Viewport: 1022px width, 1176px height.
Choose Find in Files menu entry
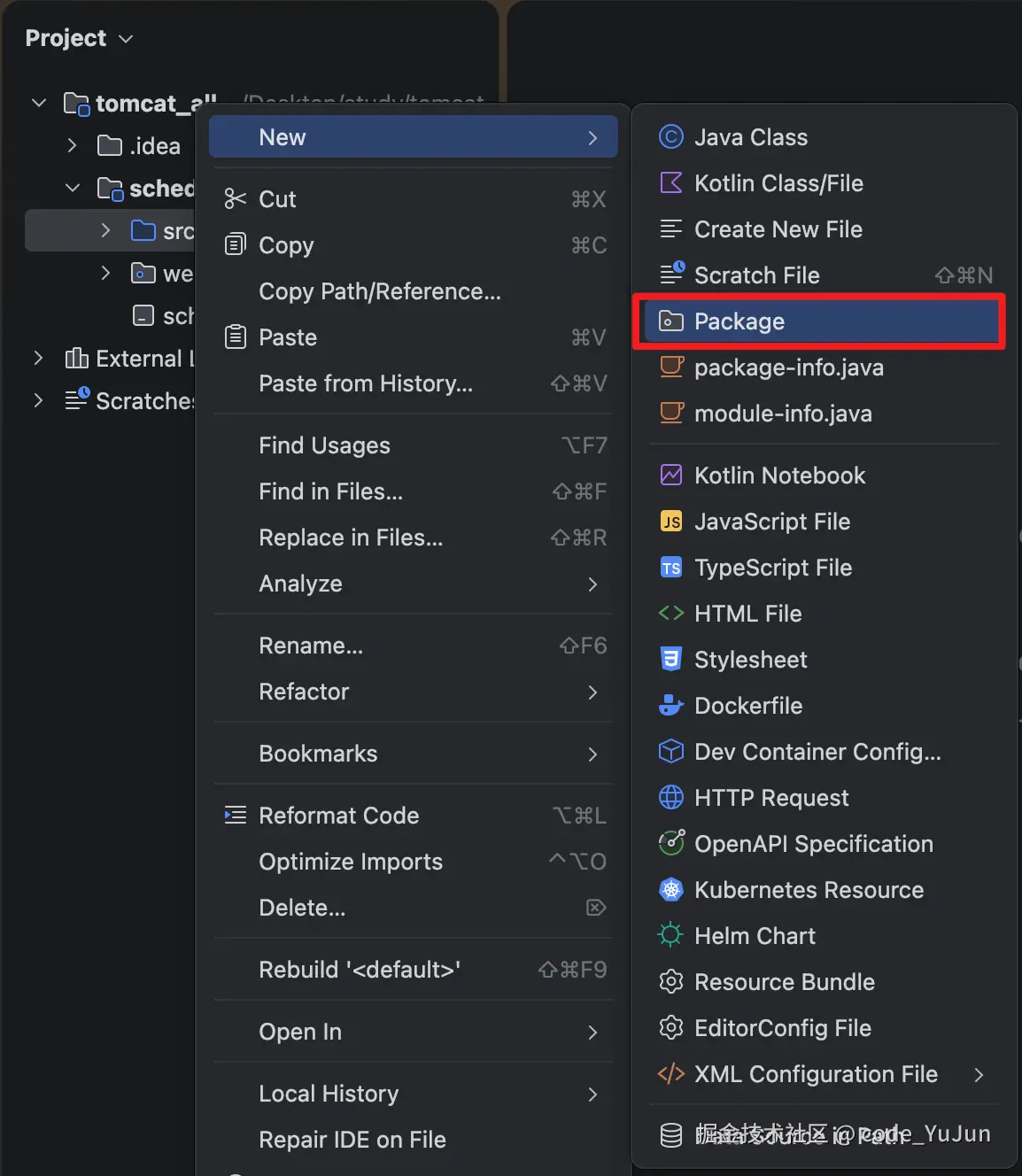coord(331,491)
